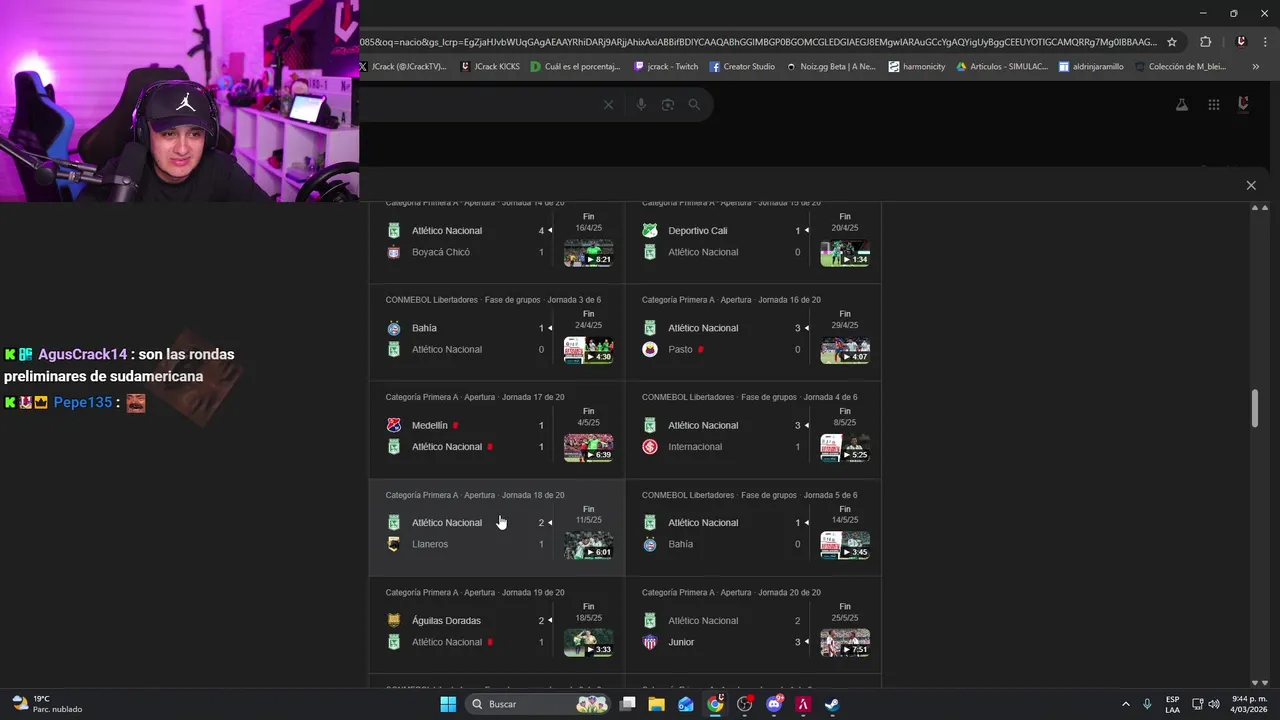Screen dimensions: 1280x720
Task: Open the Jornada 4 de 6 Libertadores match header
Action: point(749,397)
